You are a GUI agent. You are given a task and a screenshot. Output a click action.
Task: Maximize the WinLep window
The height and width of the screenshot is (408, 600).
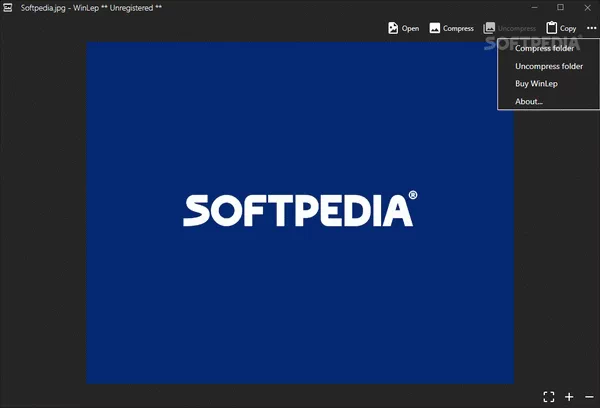click(x=560, y=8)
